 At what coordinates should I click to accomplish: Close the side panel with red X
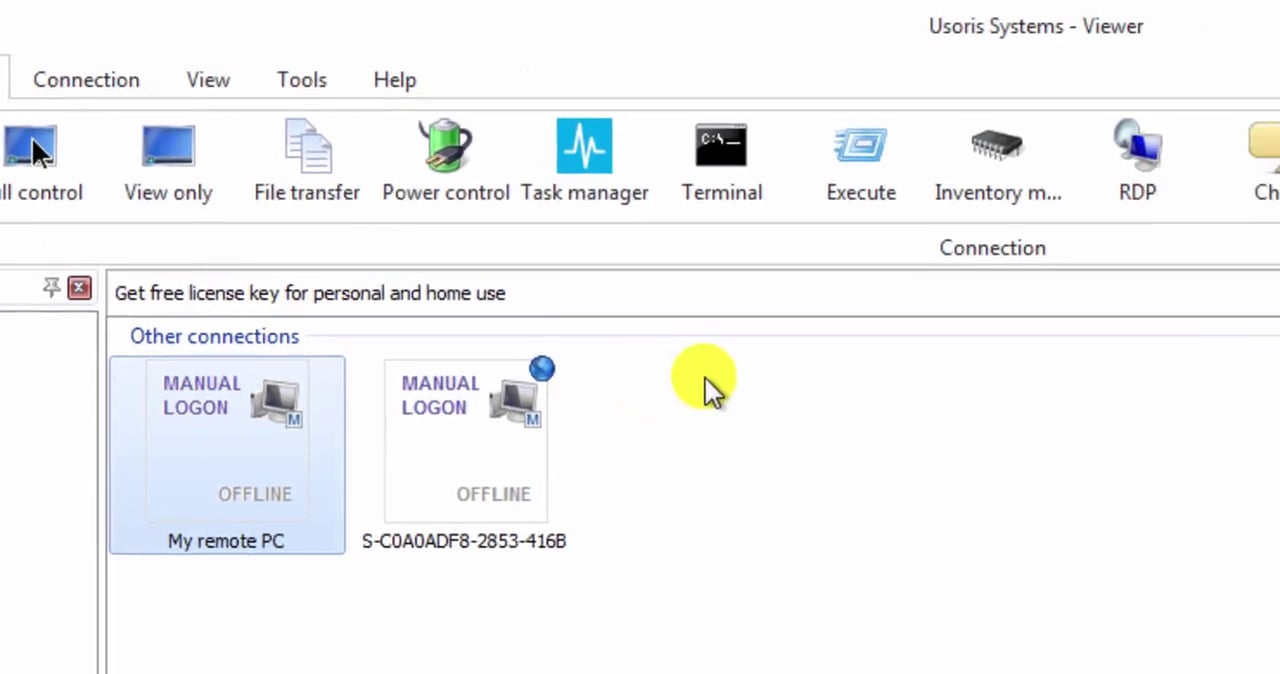point(79,289)
